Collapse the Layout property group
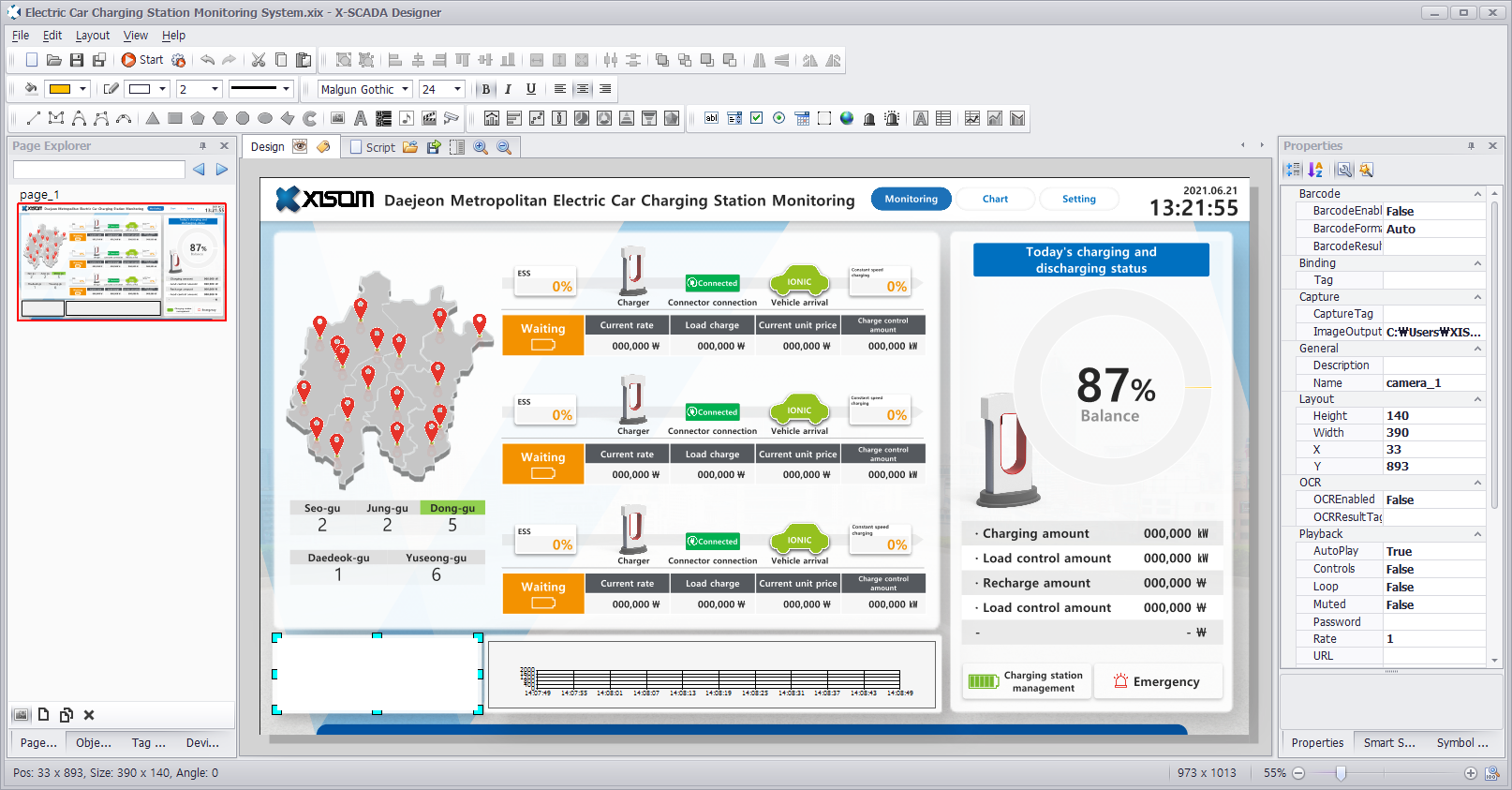Viewport: 1512px width, 790px height. pyautogui.click(x=1477, y=399)
